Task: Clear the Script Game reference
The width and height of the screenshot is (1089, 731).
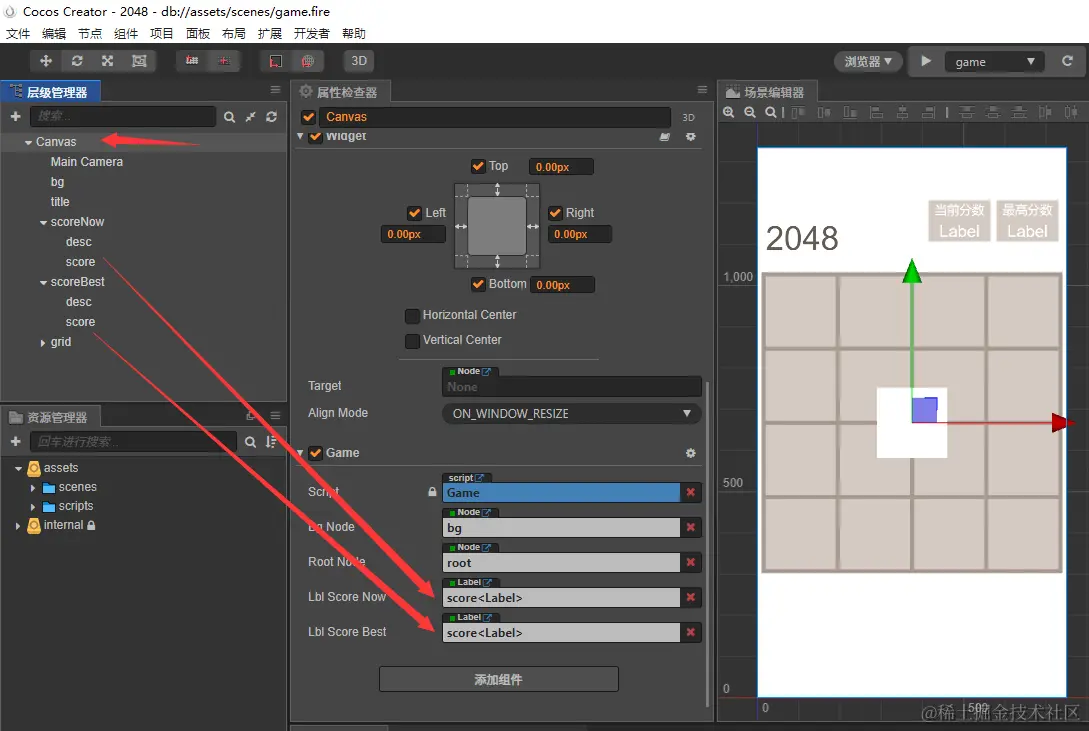Action: click(690, 492)
